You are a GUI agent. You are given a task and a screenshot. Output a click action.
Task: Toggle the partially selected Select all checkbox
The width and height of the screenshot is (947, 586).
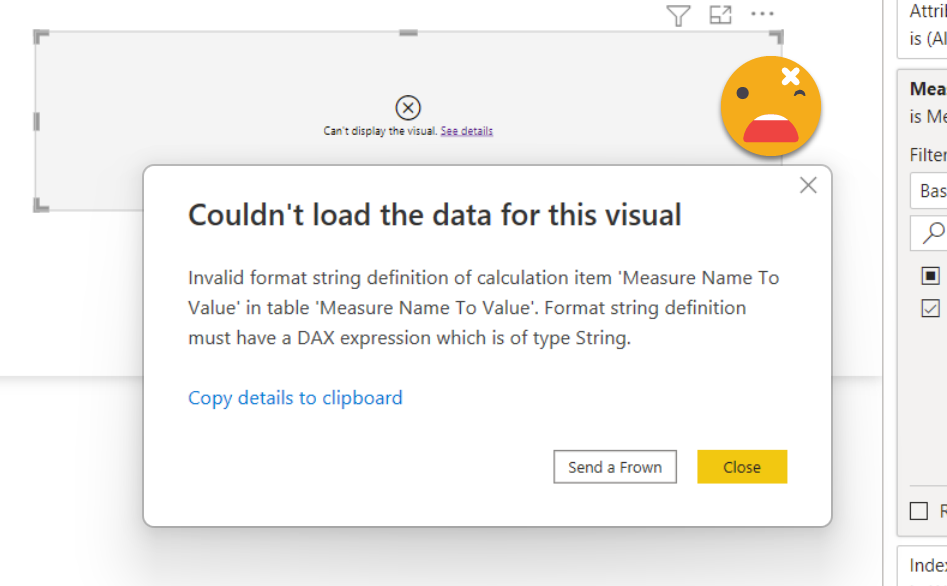coord(931,275)
